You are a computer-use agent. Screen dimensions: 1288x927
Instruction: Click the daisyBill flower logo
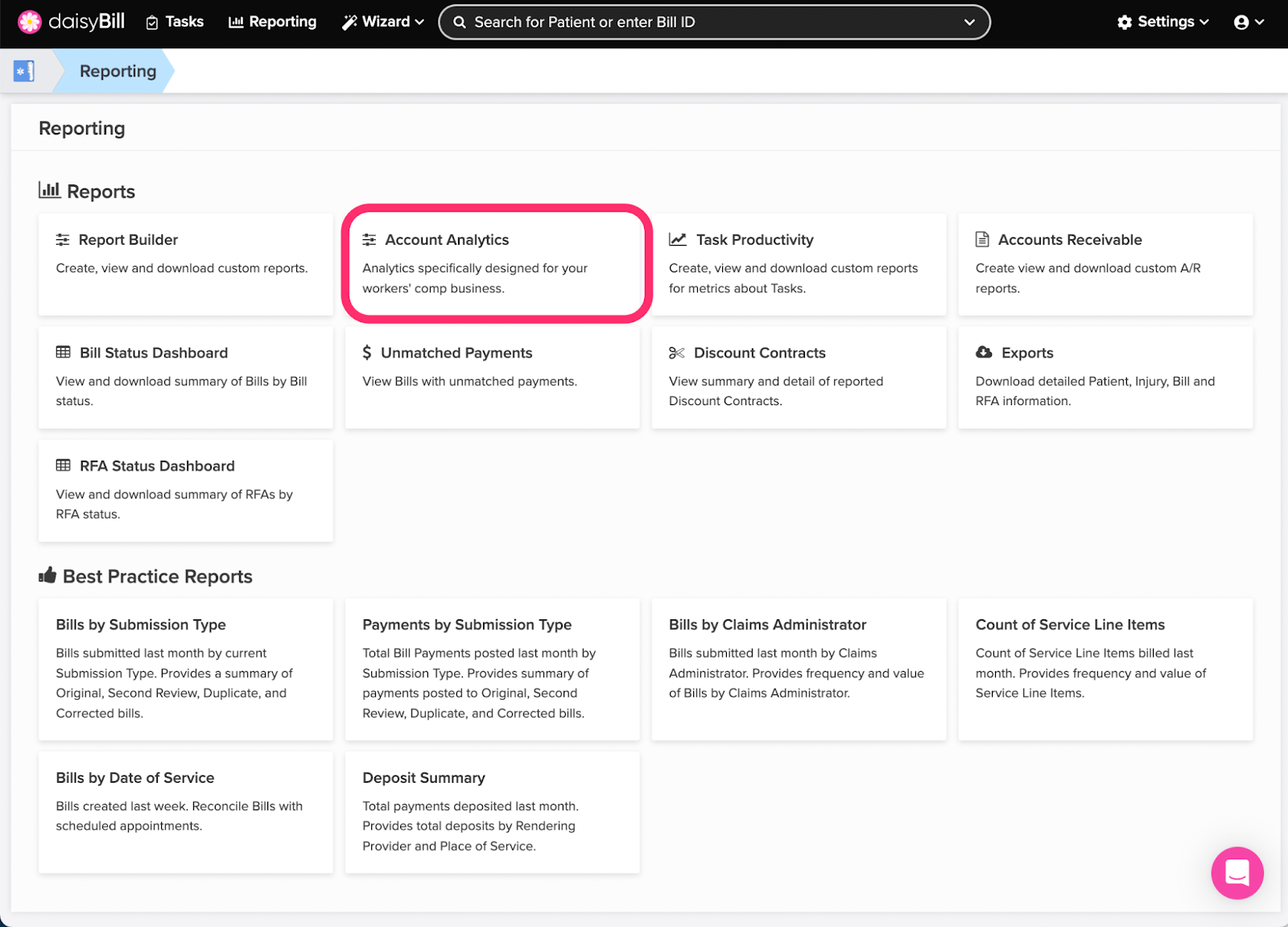(x=30, y=22)
